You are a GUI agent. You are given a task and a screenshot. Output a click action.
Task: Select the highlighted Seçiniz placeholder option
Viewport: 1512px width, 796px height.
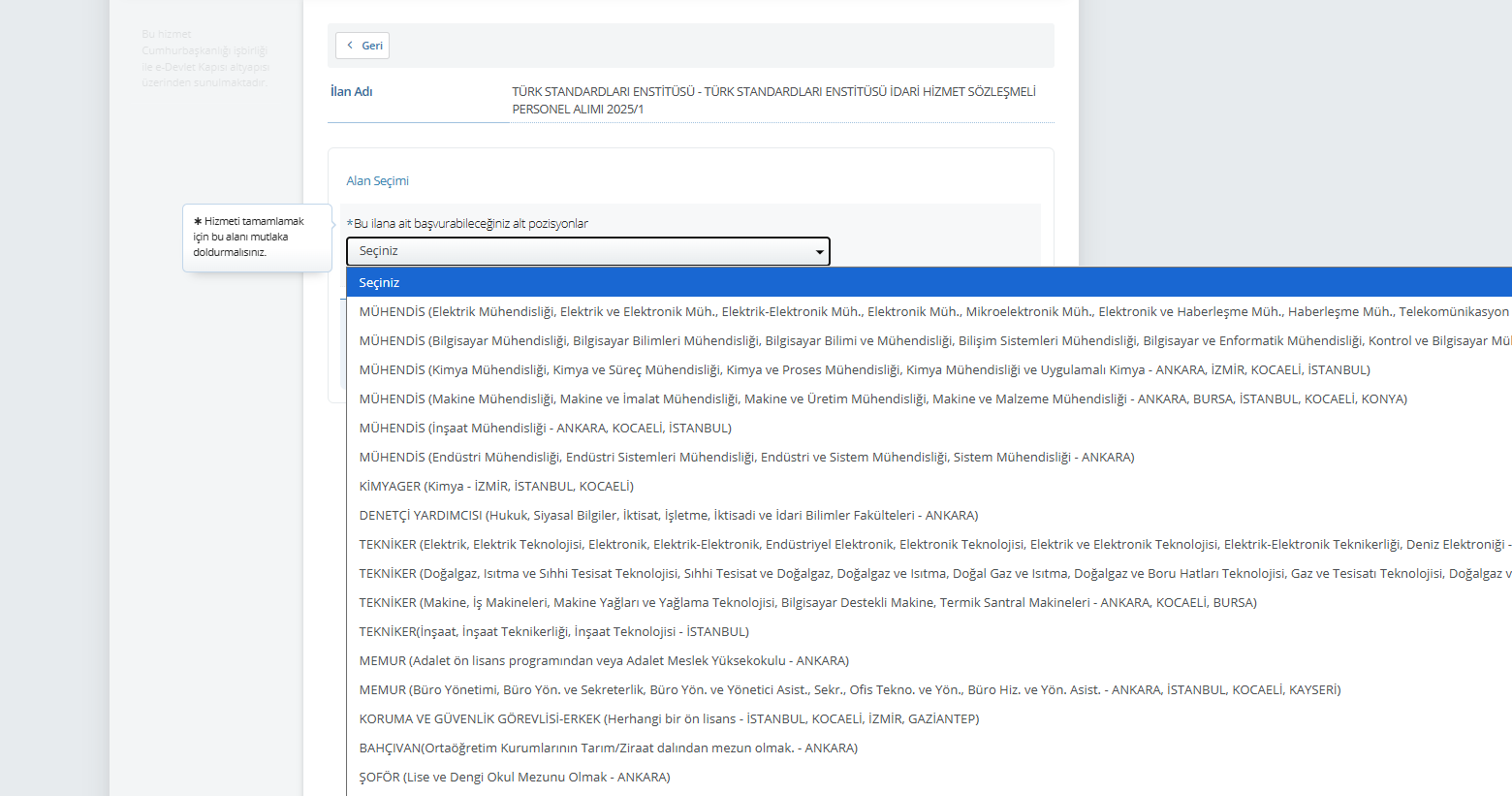[379, 282]
